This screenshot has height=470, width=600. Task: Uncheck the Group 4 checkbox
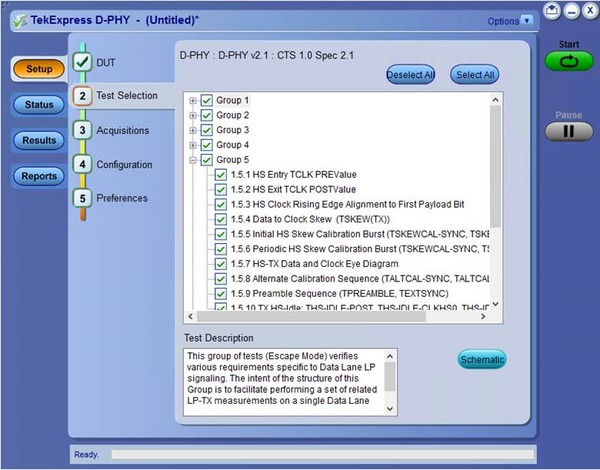(207, 145)
